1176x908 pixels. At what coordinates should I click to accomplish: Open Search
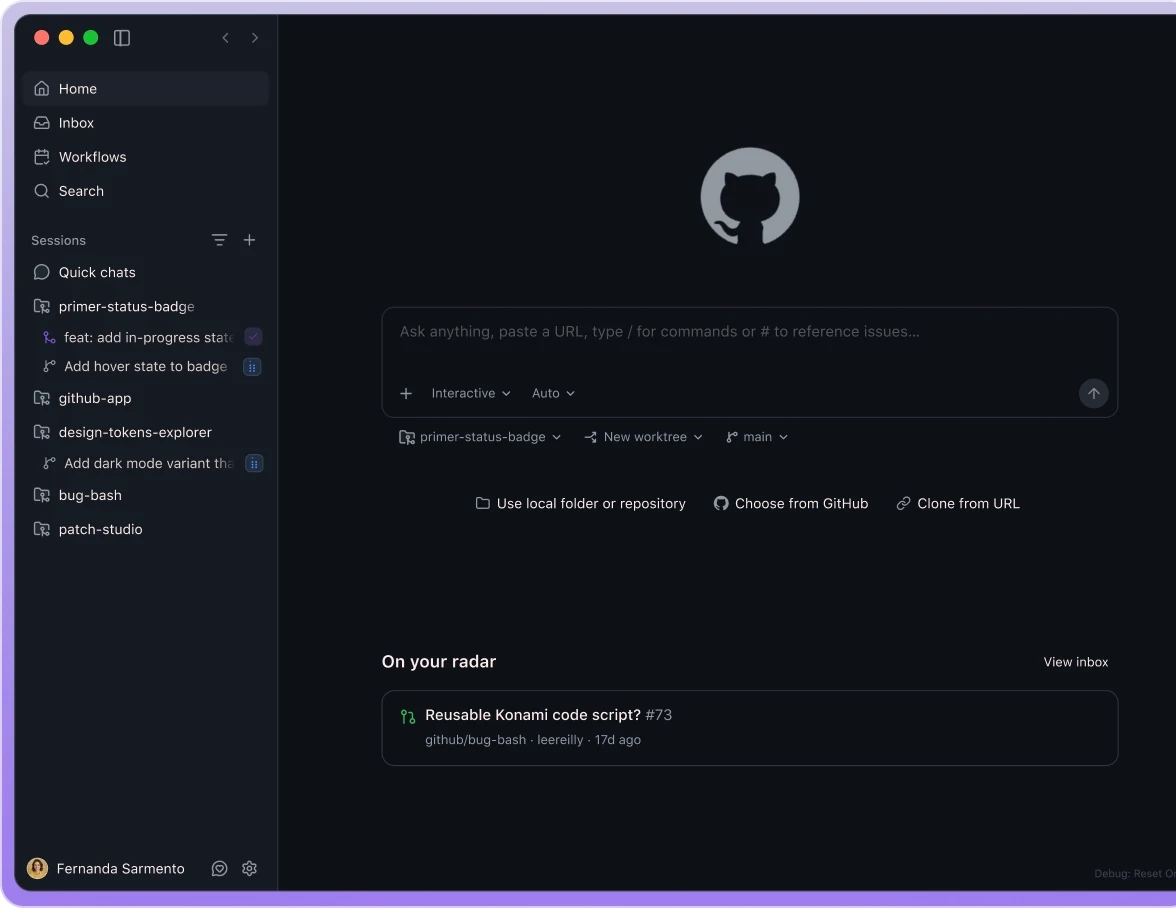[146, 191]
